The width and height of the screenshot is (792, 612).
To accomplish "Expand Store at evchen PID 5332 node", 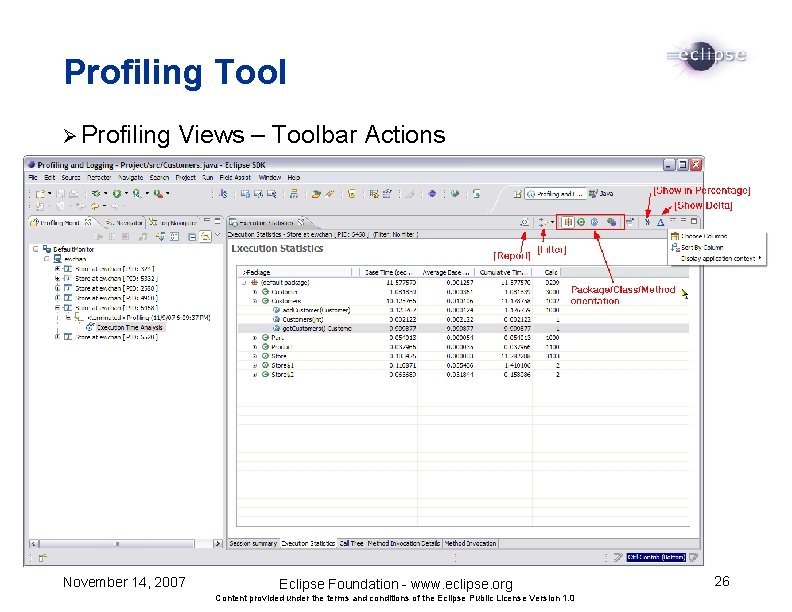I will pos(57,279).
